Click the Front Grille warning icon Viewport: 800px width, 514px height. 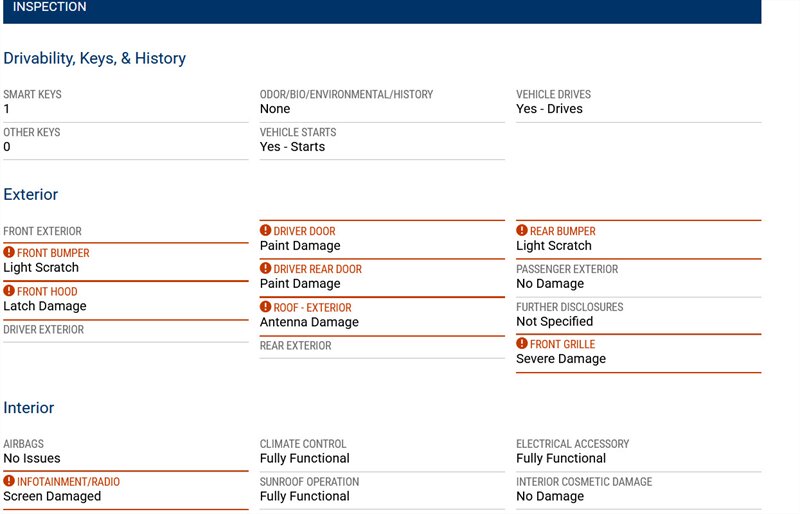pos(522,344)
